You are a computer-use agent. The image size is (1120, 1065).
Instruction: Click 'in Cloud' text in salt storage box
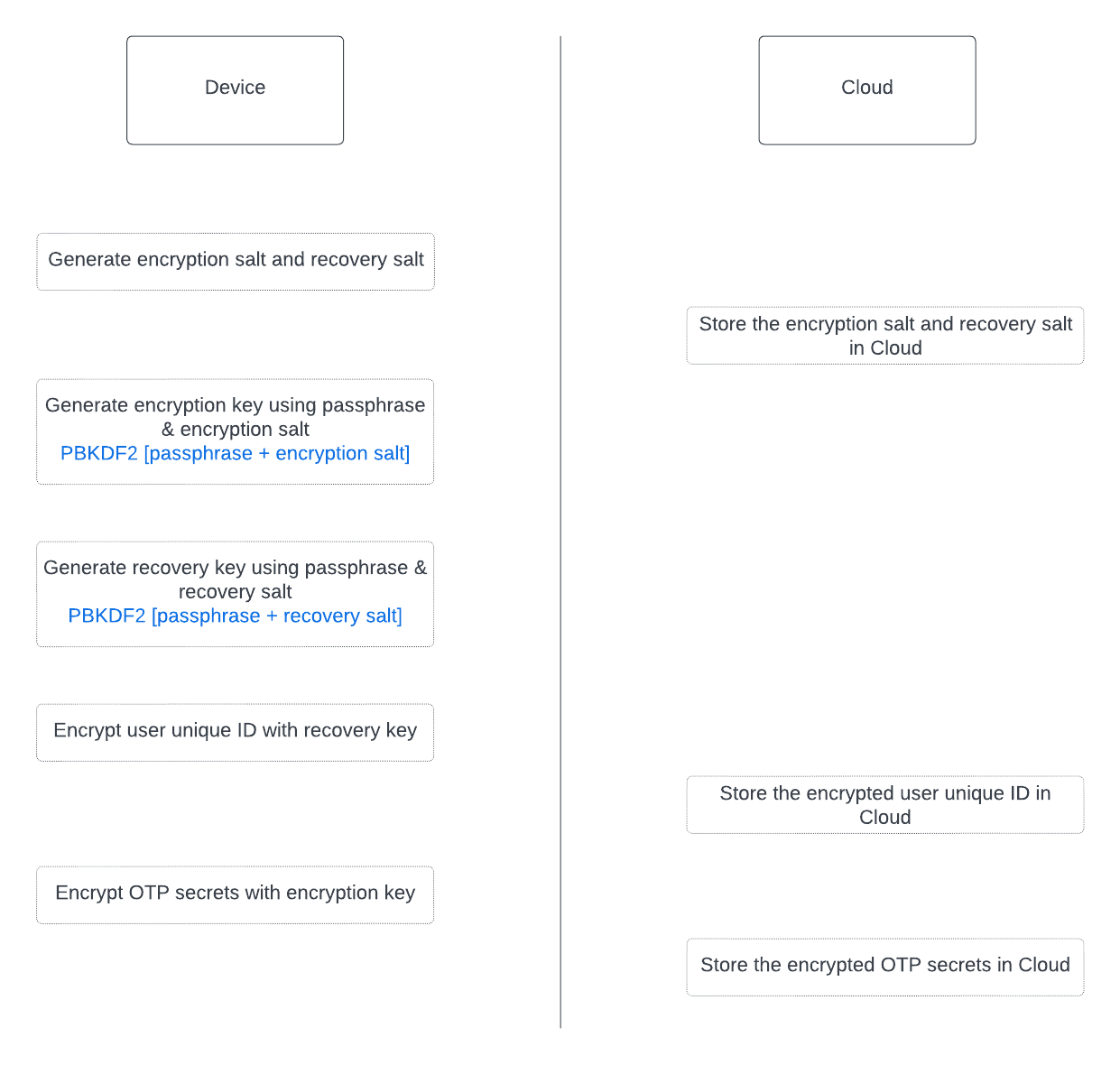point(885,348)
